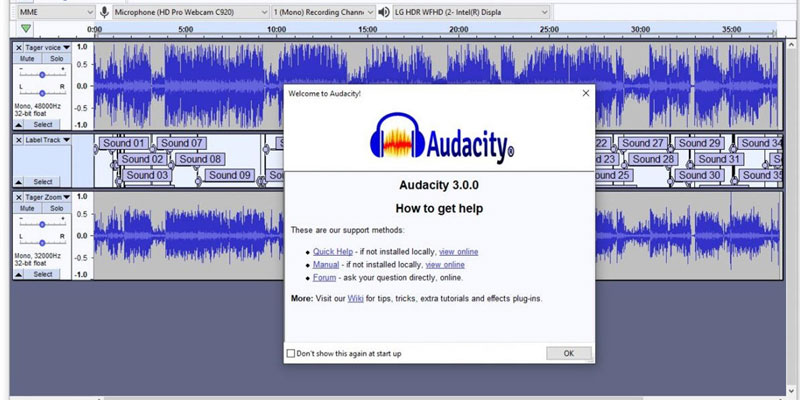The height and width of the screenshot is (400, 800).
Task: Click Select on the Tager Zoom track
Action: click(x=42, y=274)
